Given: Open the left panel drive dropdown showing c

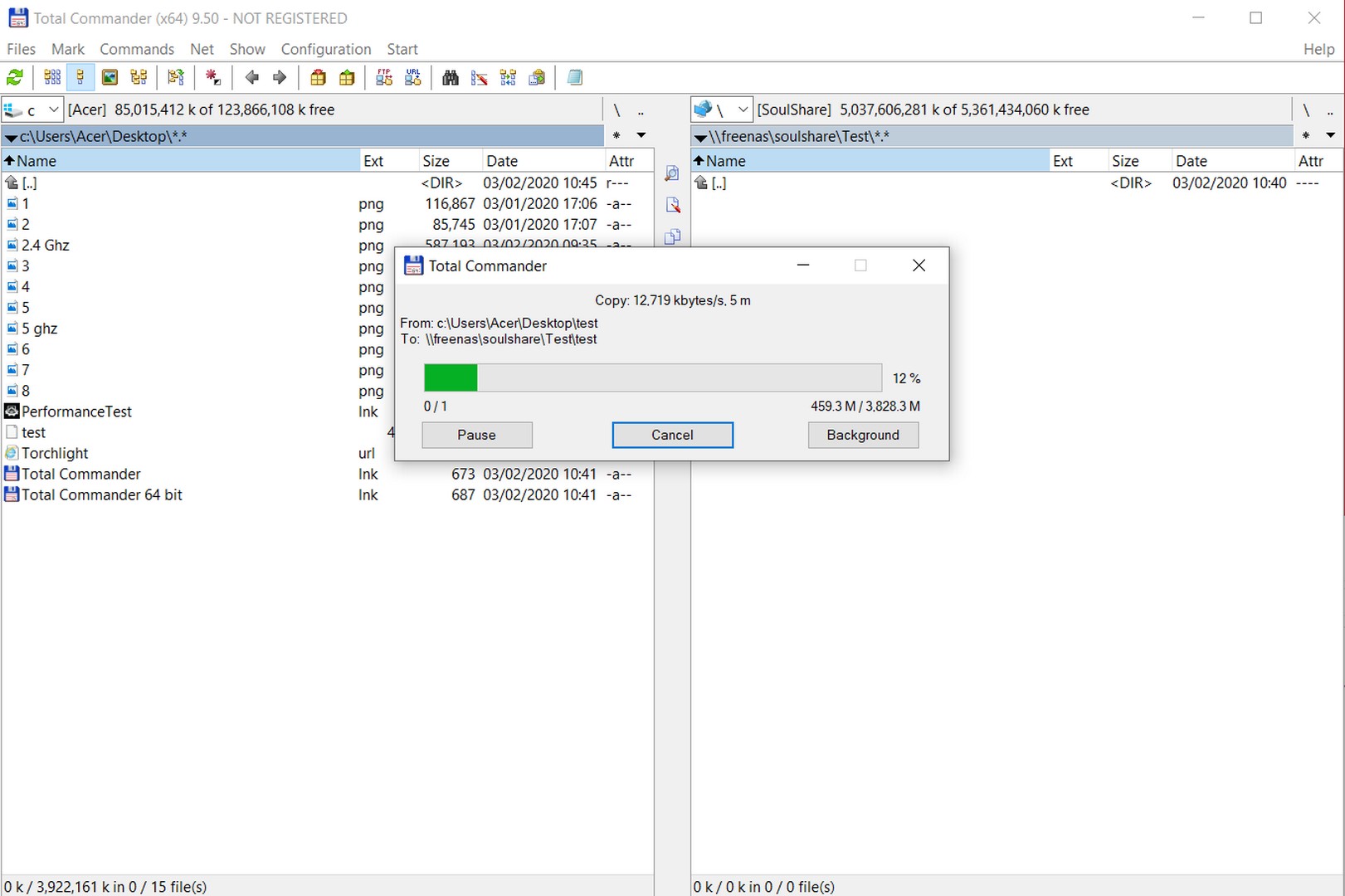Looking at the screenshot, I should [32, 110].
